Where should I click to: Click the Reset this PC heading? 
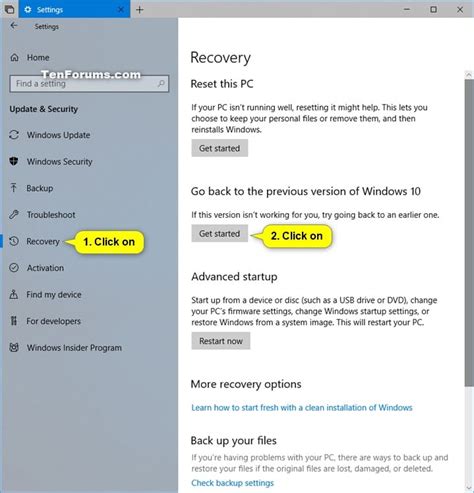(x=222, y=83)
